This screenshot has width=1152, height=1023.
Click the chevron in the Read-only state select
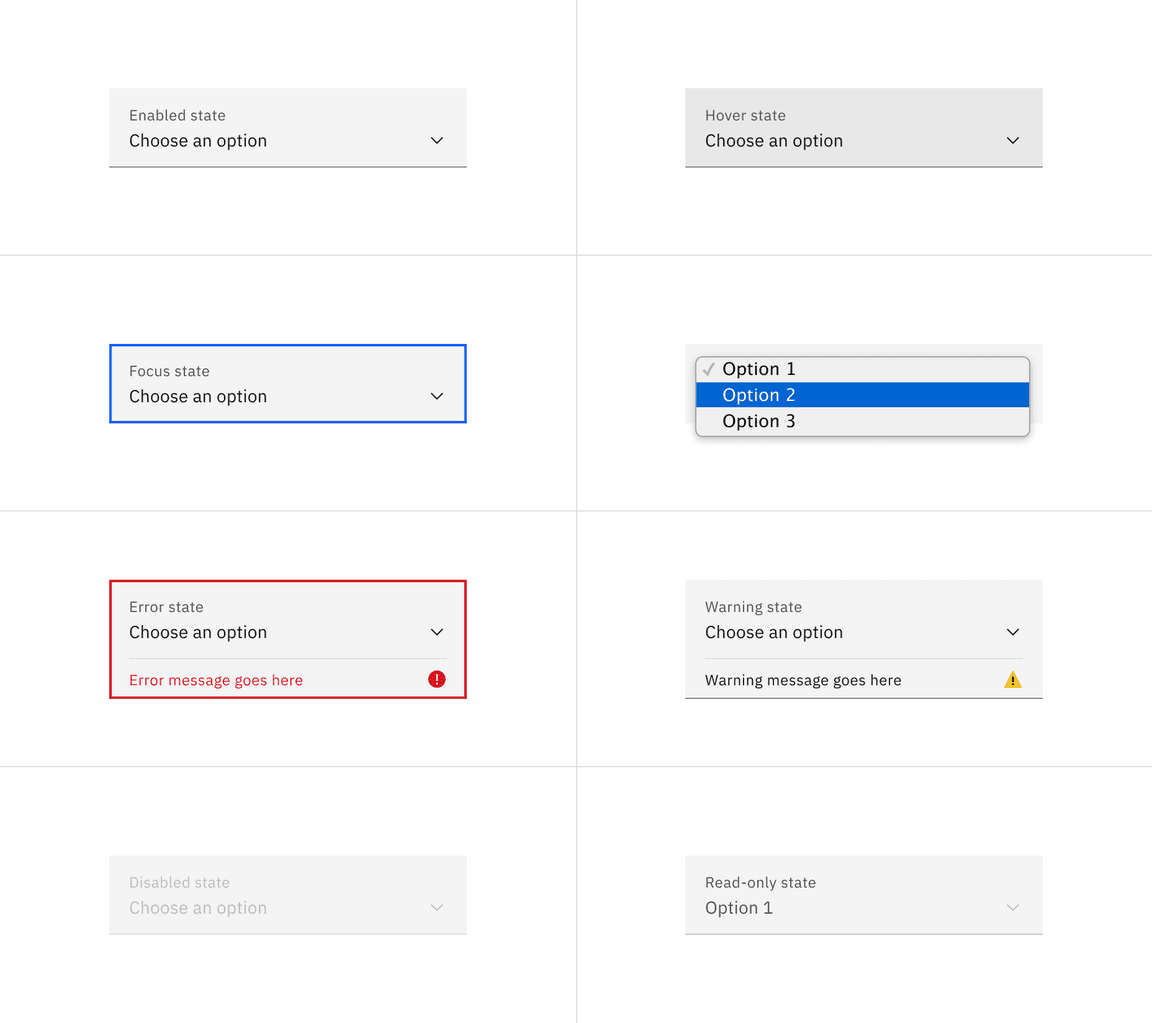[1013, 908]
